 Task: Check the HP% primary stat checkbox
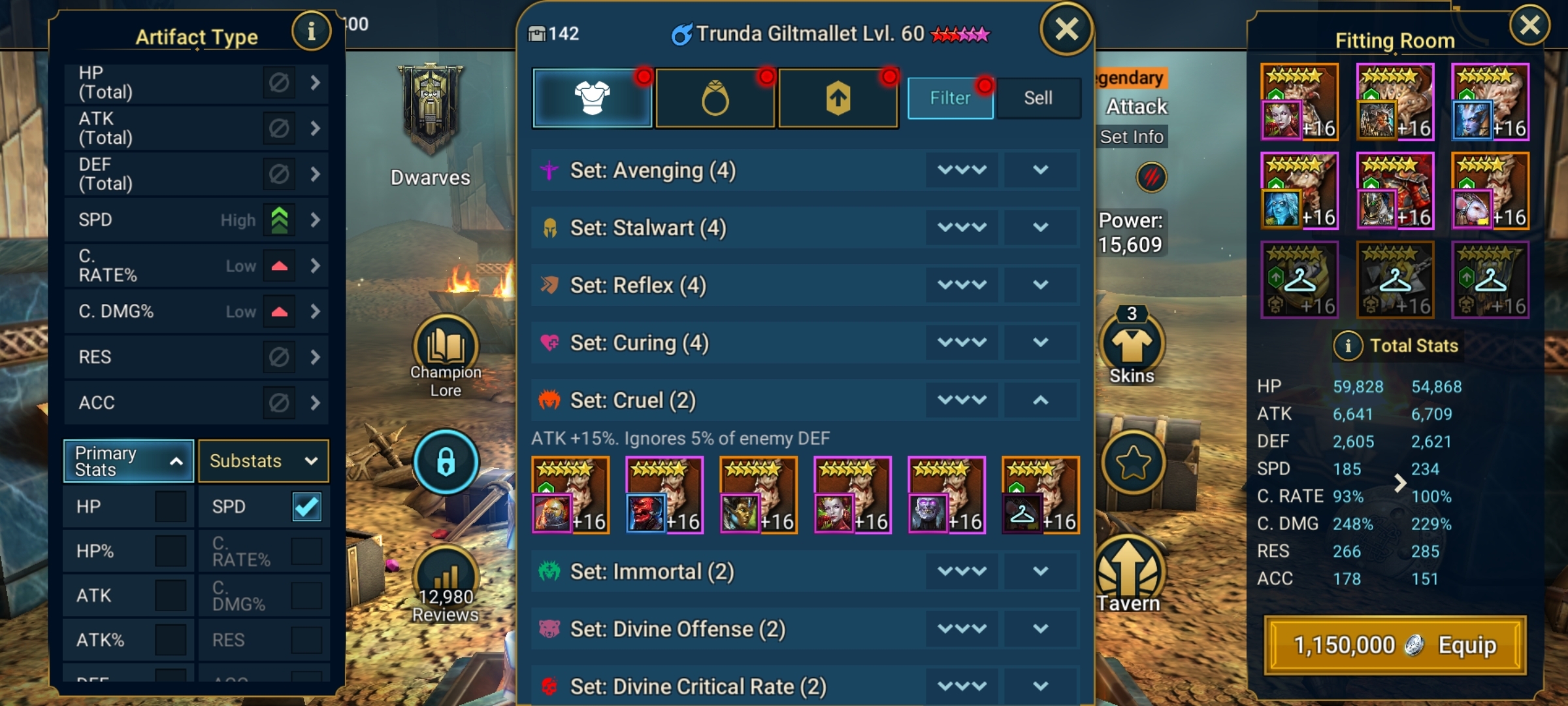tap(171, 551)
